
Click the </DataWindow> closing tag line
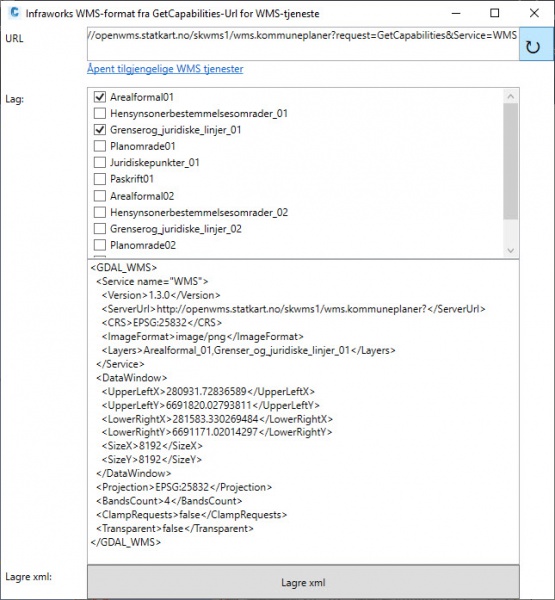pyautogui.click(x=134, y=474)
